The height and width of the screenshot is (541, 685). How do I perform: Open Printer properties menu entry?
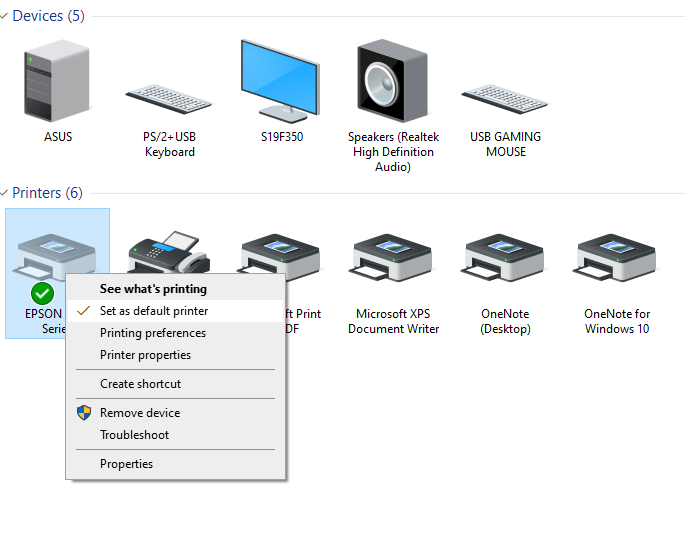click(145, 355)
